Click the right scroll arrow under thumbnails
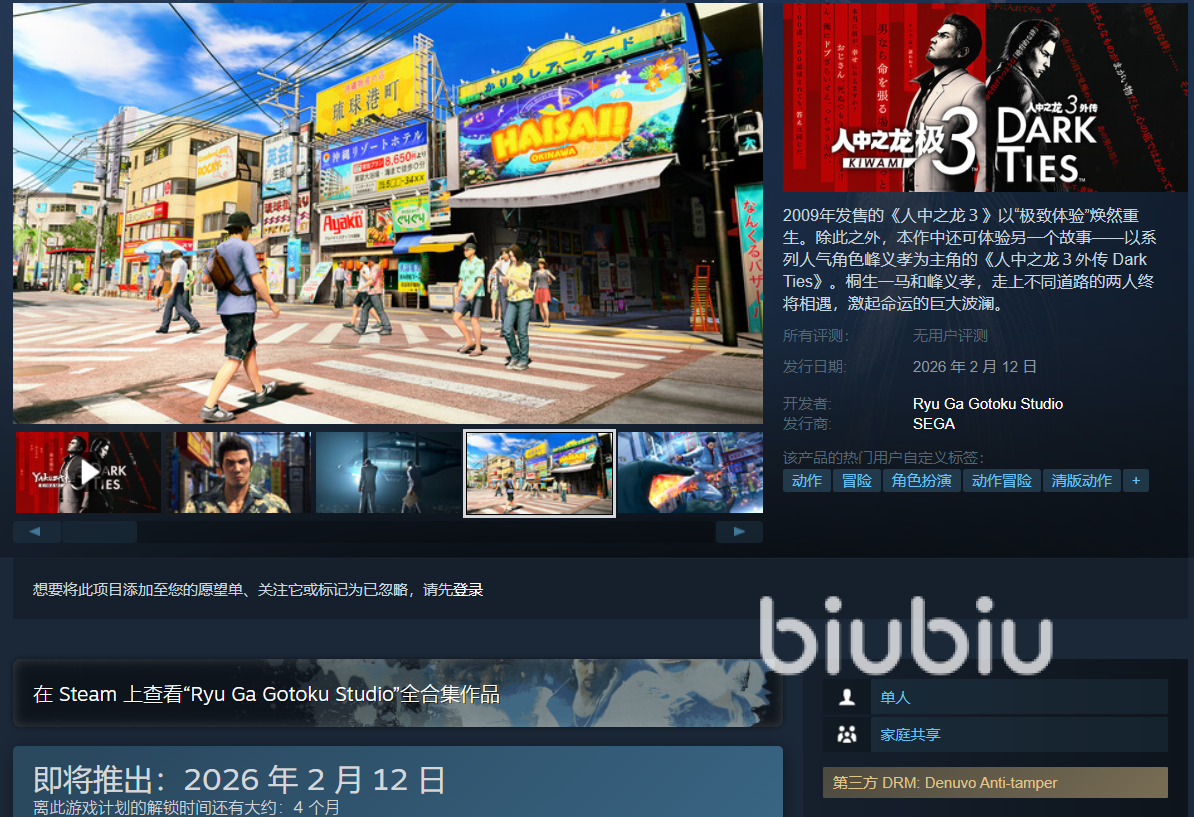The height and width of the screenshot is (817, 1194). [x=739, y=532]
